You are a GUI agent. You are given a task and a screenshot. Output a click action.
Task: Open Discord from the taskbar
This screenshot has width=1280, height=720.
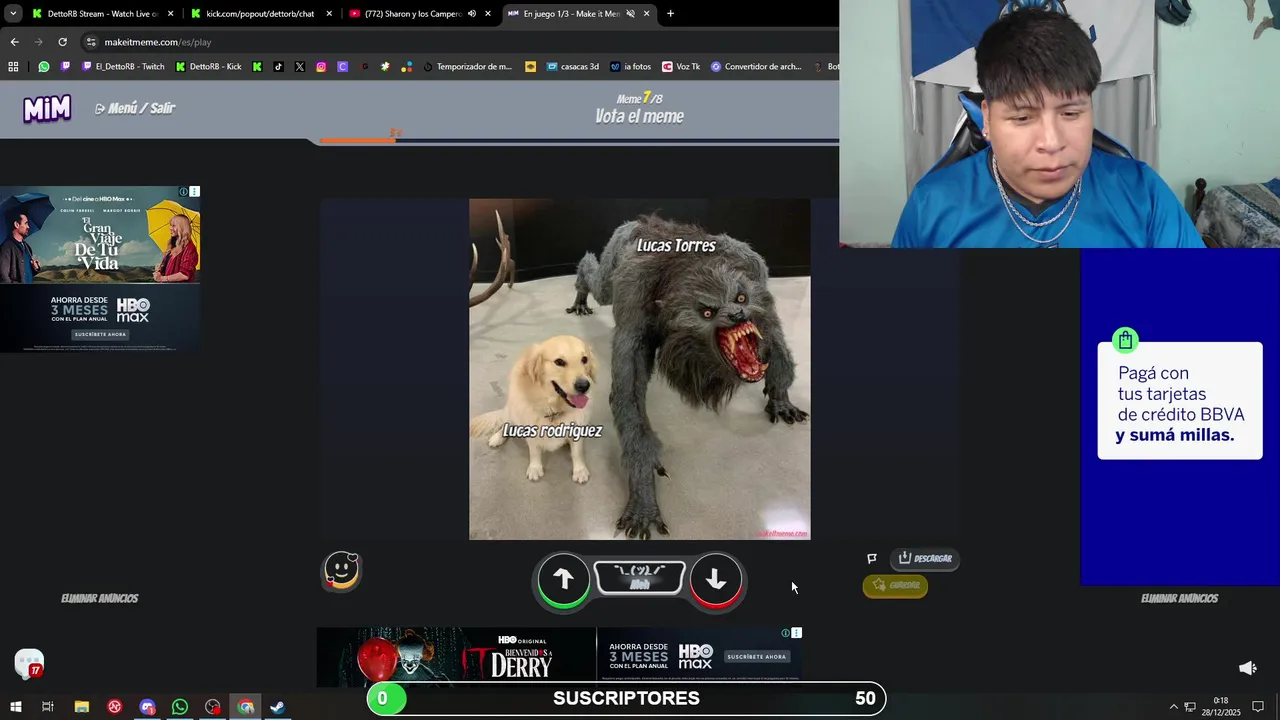coord(148,707)
